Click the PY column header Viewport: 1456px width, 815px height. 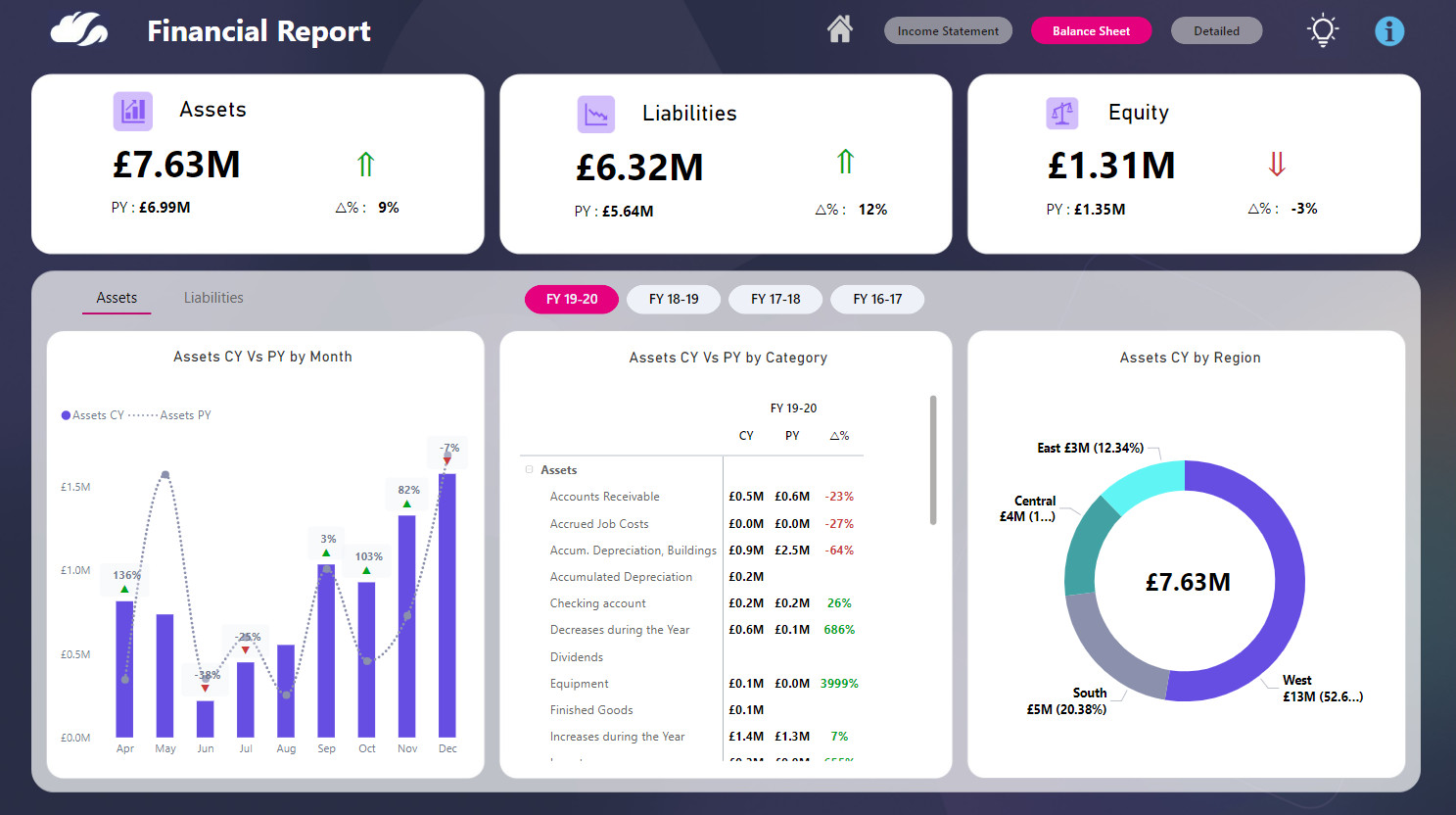click(x=792, y=436)
